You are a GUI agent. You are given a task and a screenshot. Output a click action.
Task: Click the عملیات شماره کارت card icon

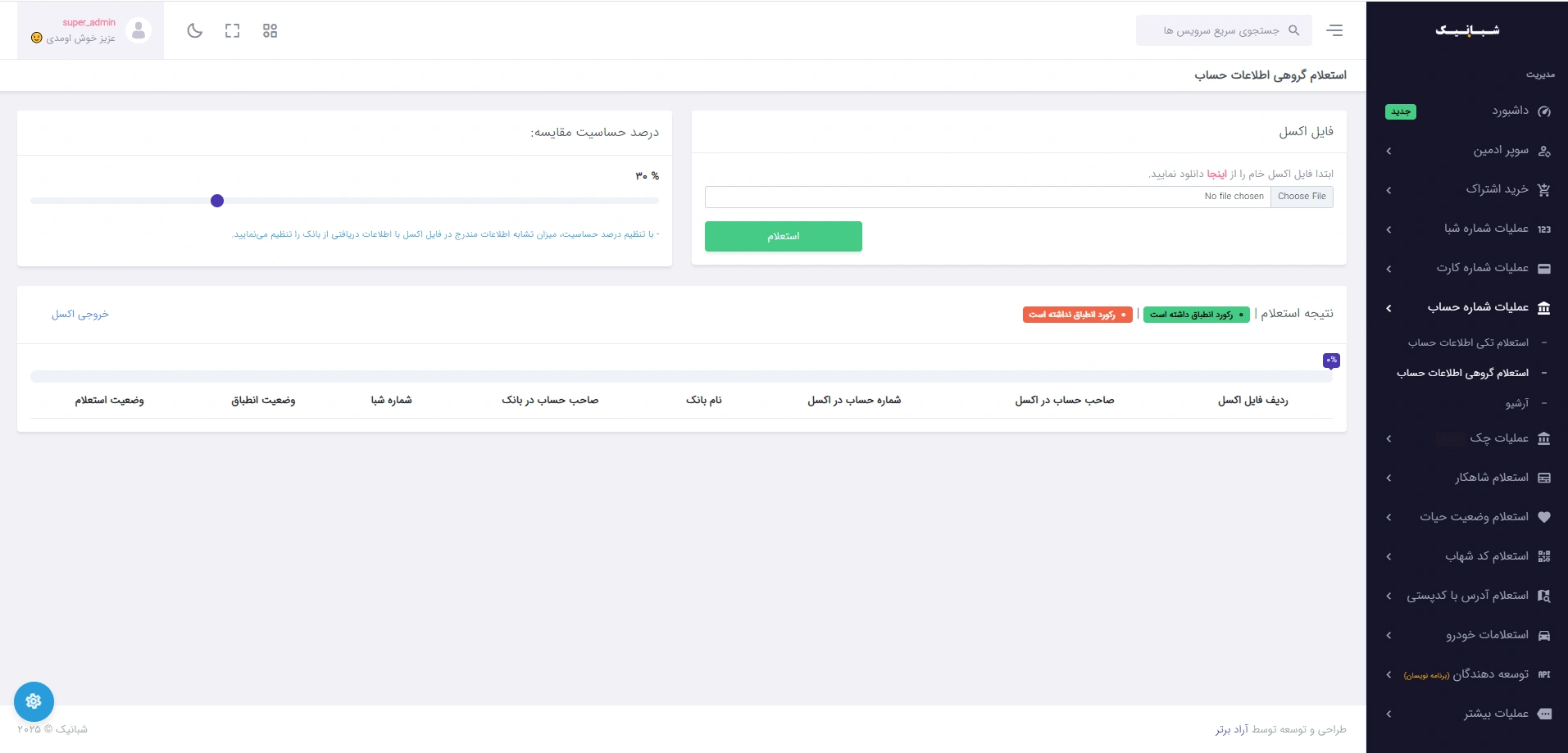pos(1544,269)
